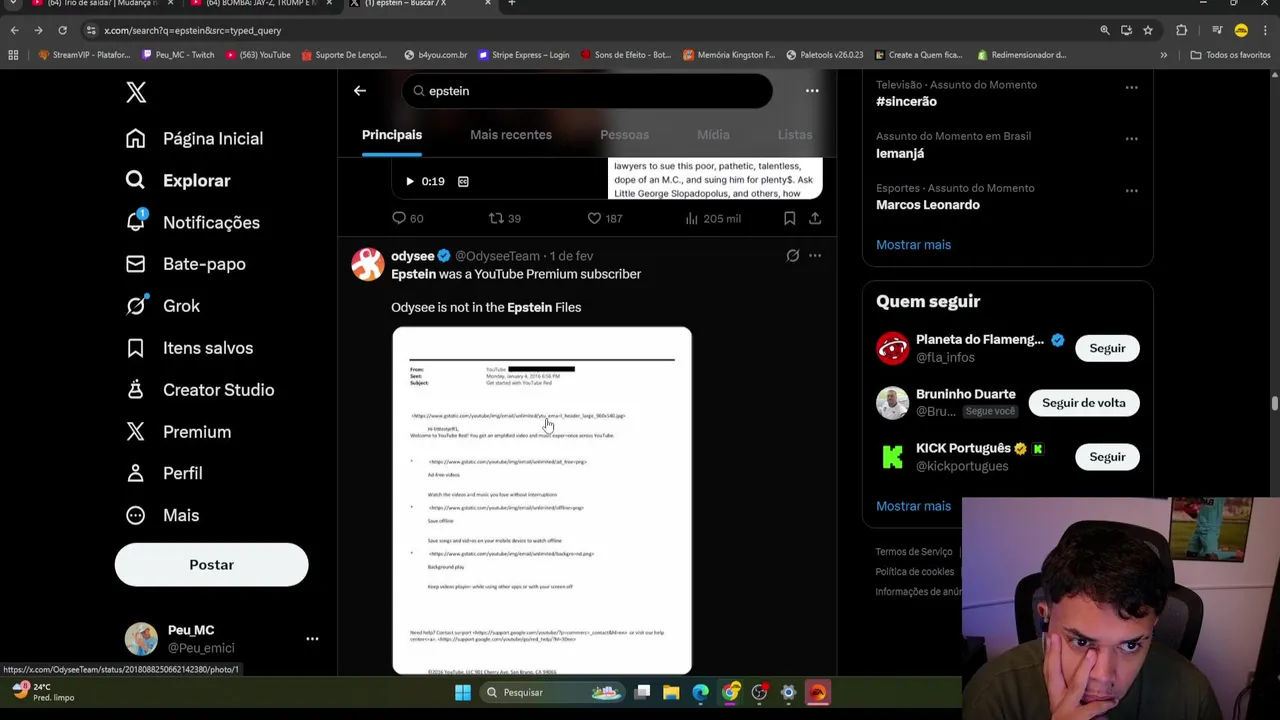Click the back arrow next to search

(x=360, y=91)
